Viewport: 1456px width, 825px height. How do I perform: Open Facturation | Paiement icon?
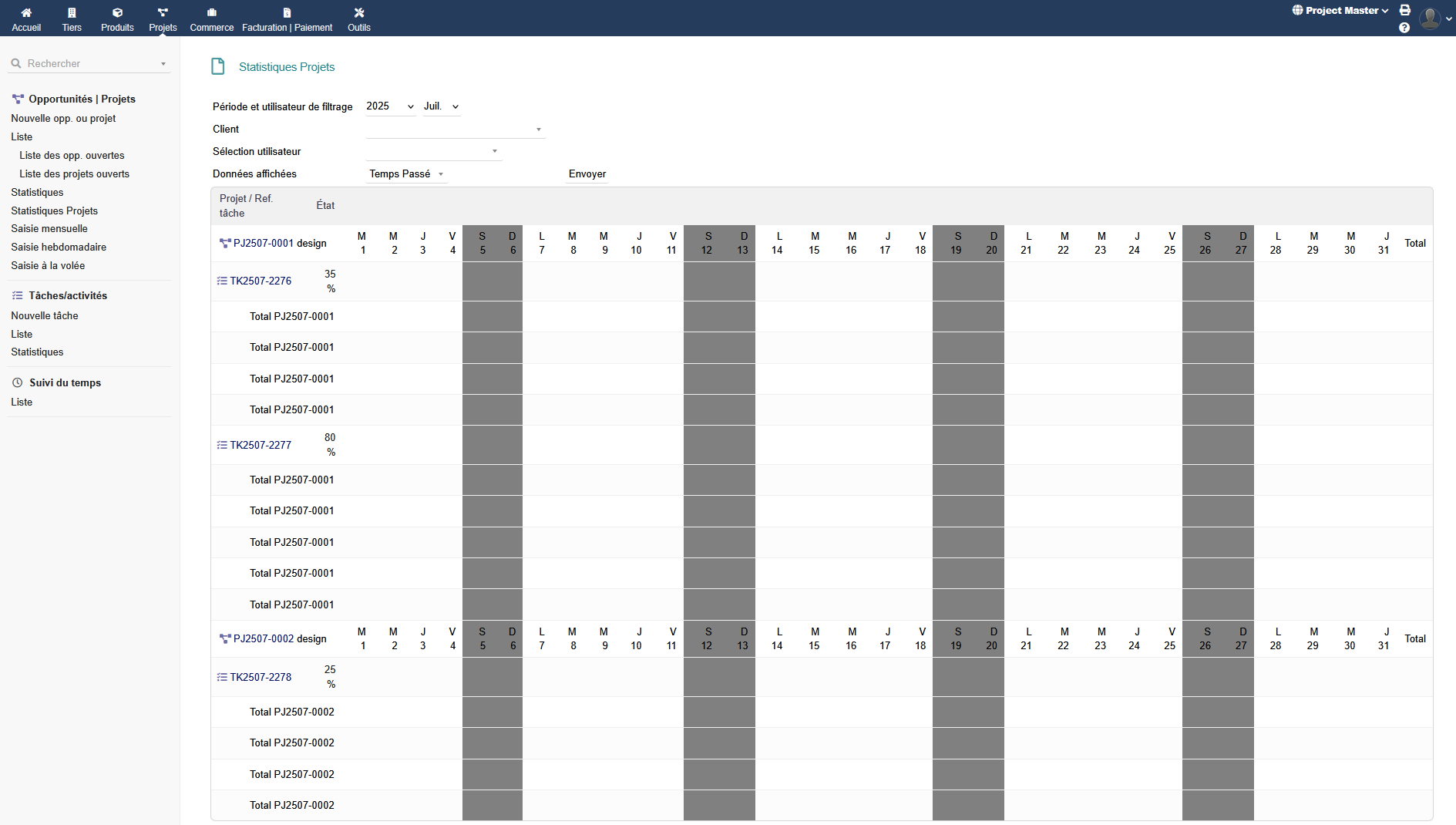click(x=287, y=13)
